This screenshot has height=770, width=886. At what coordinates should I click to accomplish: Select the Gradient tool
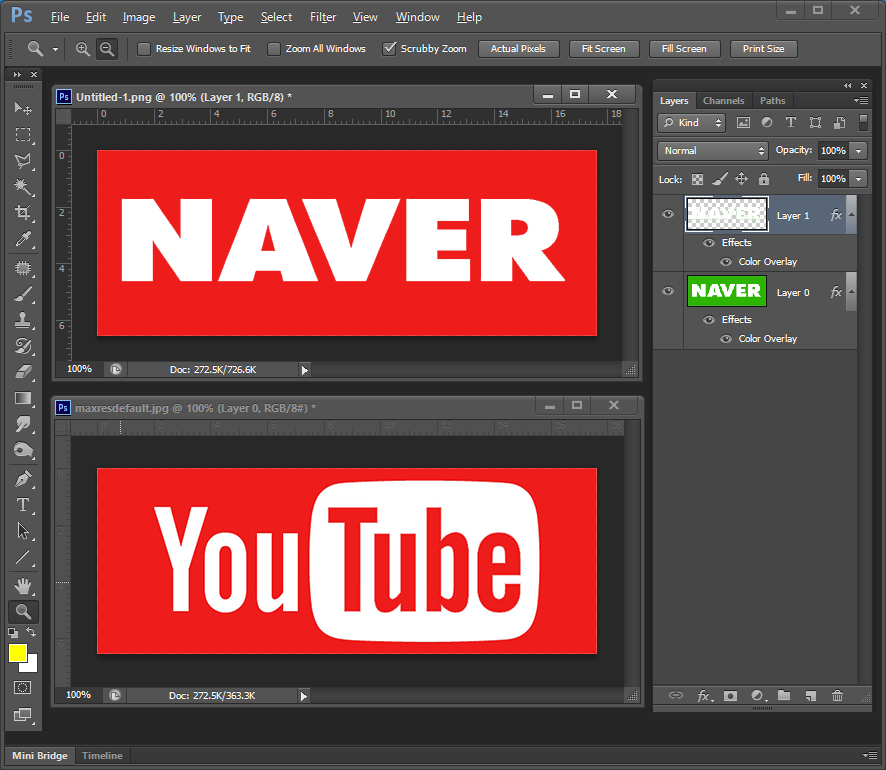pos(23,398)
